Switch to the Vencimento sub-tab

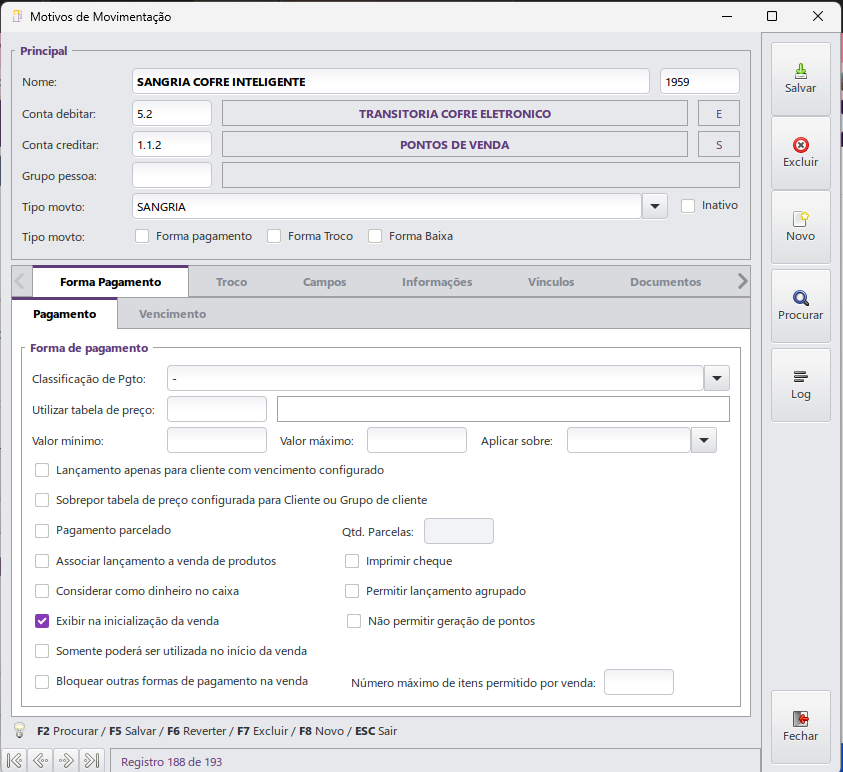pos(172,314)
